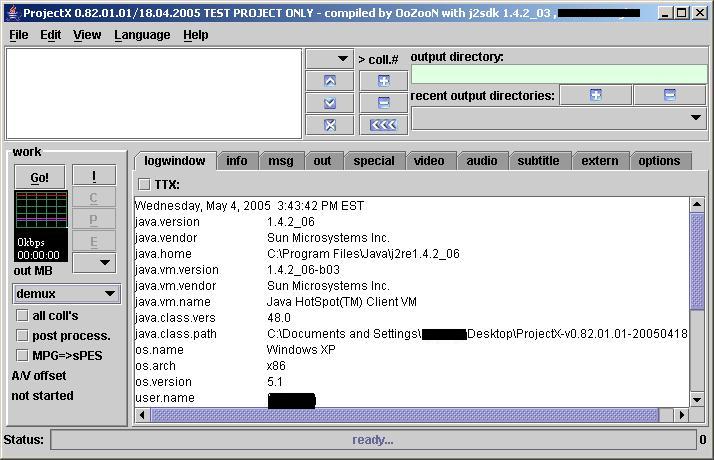This screenshot has width=714, height=460.
Task: Click the java.class.path log line
Action: pos(411,334)
